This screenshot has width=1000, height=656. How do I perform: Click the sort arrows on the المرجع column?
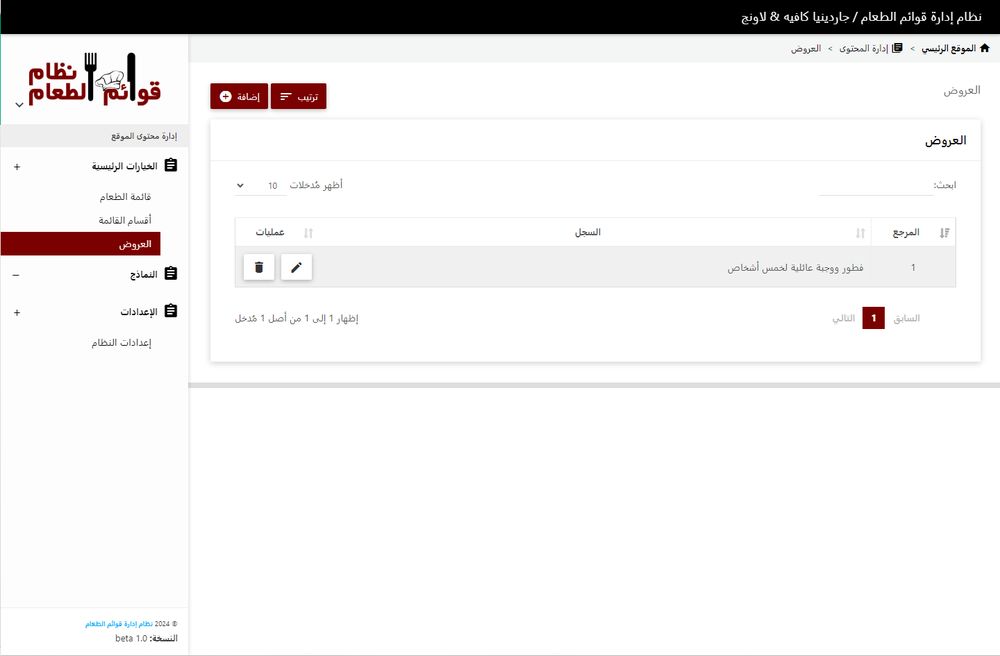(944, 231)
